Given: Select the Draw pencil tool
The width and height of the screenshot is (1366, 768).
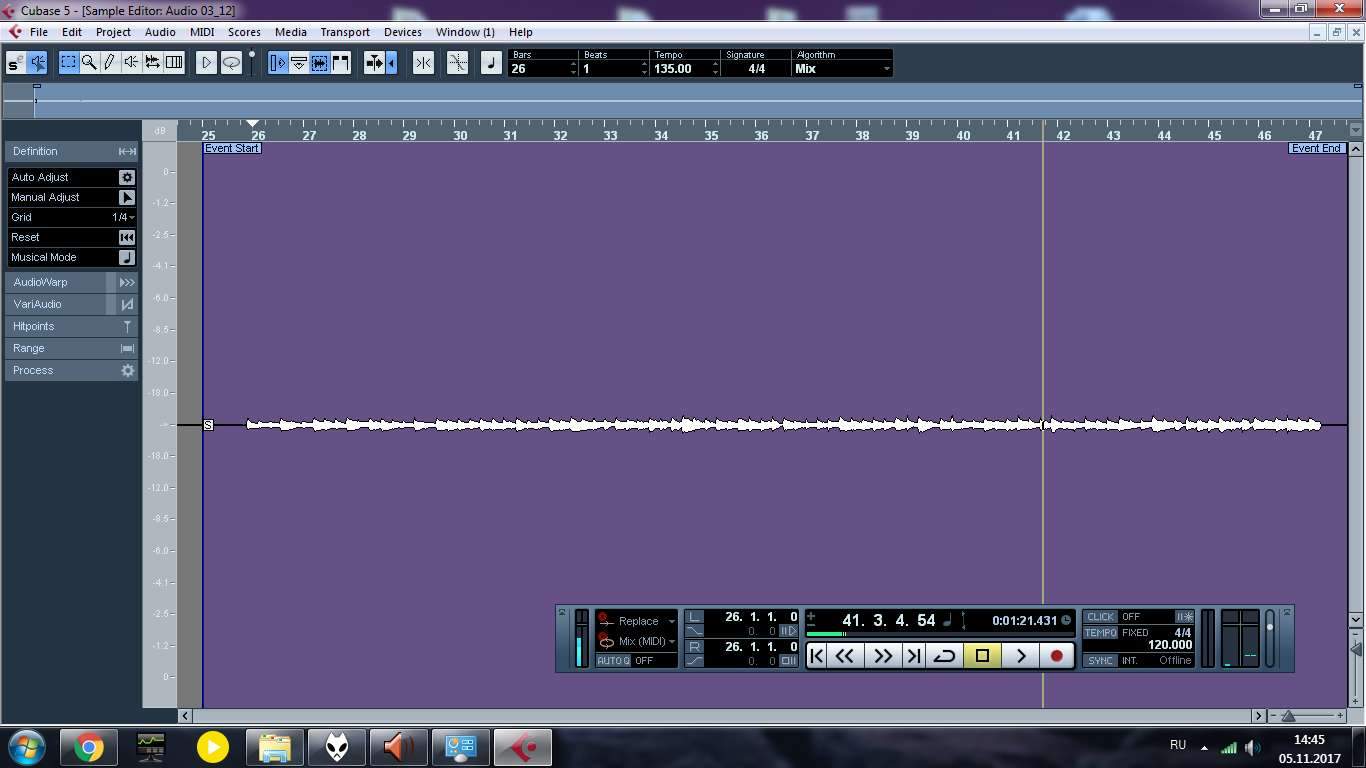Looking at the screenshot, I should pyautogui.click(x=110, y=63).
